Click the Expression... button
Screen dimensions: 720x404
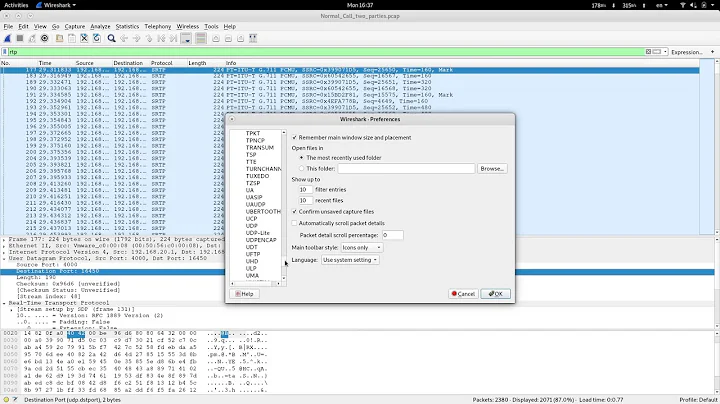click(687, 52)
